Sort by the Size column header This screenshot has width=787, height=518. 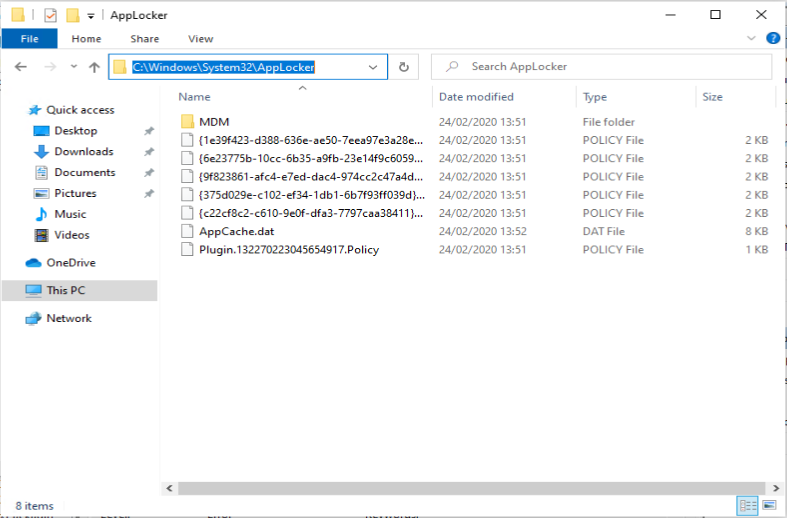[712, 97]
